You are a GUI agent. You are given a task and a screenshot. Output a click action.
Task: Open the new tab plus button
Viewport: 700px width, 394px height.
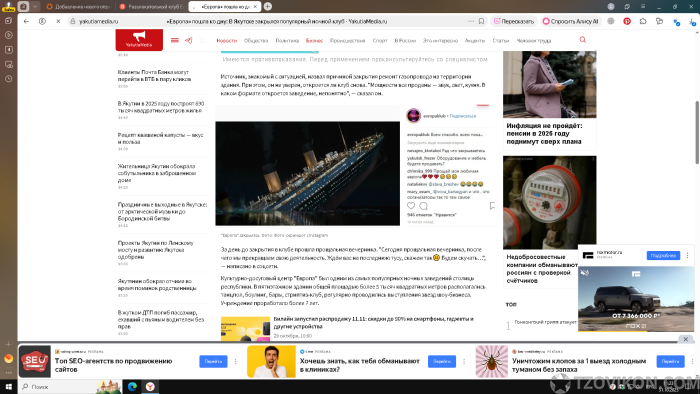point(268,6)
